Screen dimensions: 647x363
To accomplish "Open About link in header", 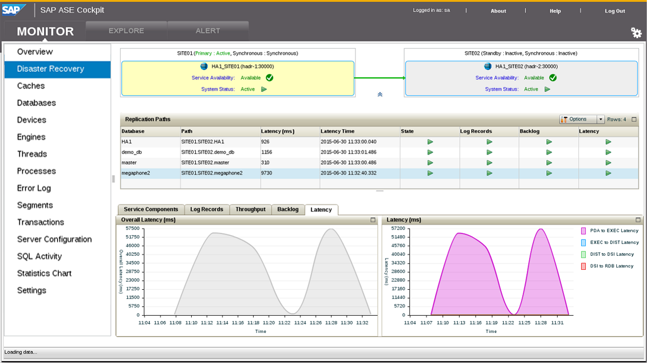I will (x=498, y=11).
